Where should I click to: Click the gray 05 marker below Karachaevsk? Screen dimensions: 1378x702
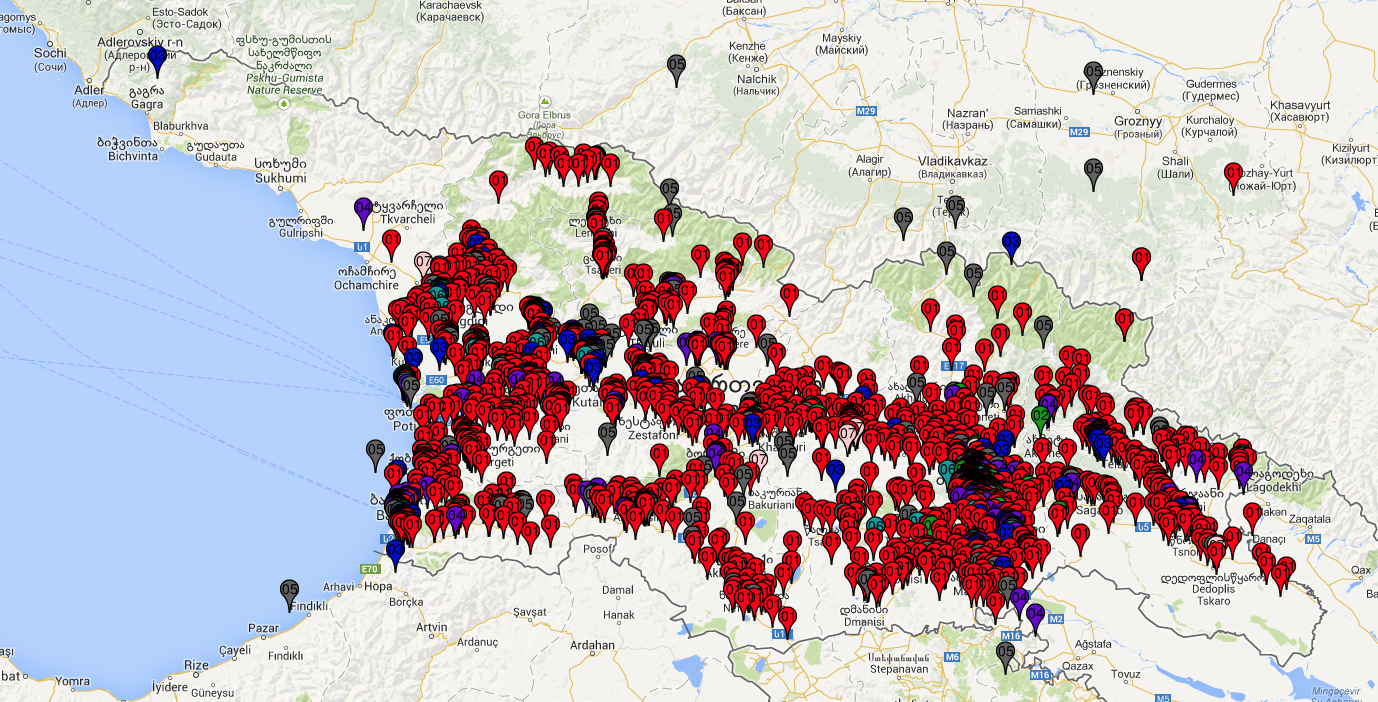[676, 67]
